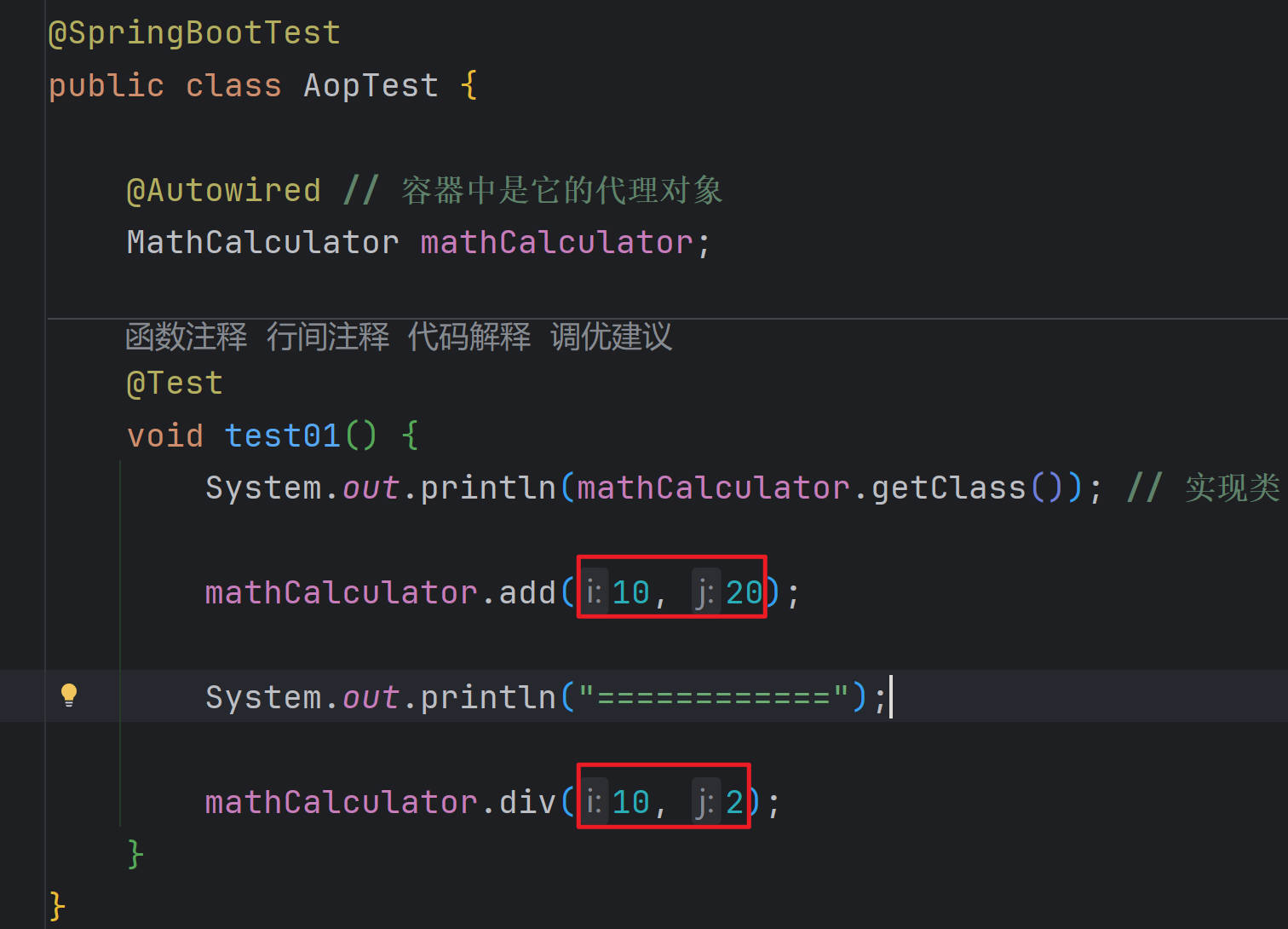Click the div method call
1288x929 pixels.
[x=527, y=802]
